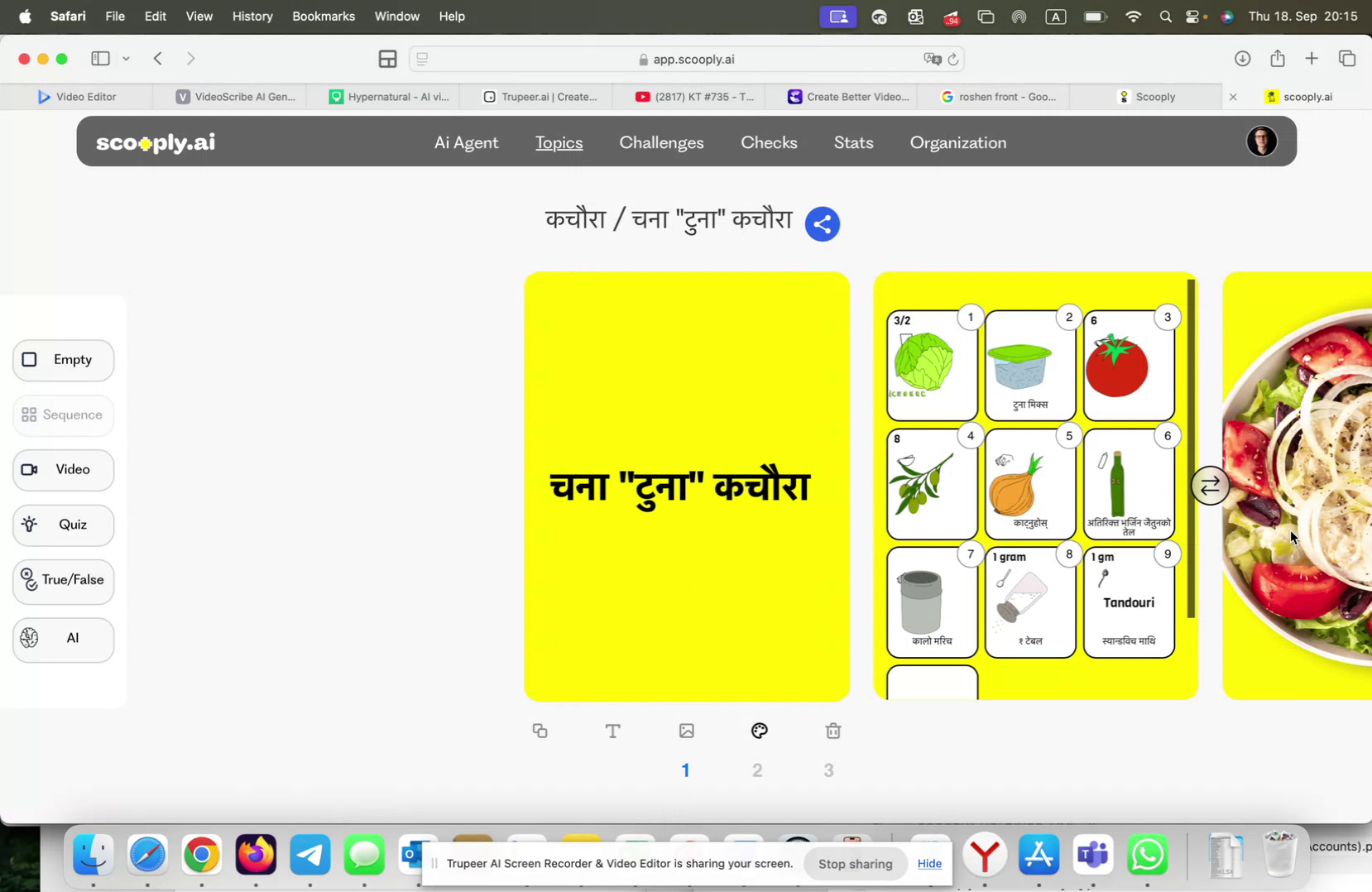
Task: Click Stop sharing in the screen recorder bar
Action: pos(855,863)
